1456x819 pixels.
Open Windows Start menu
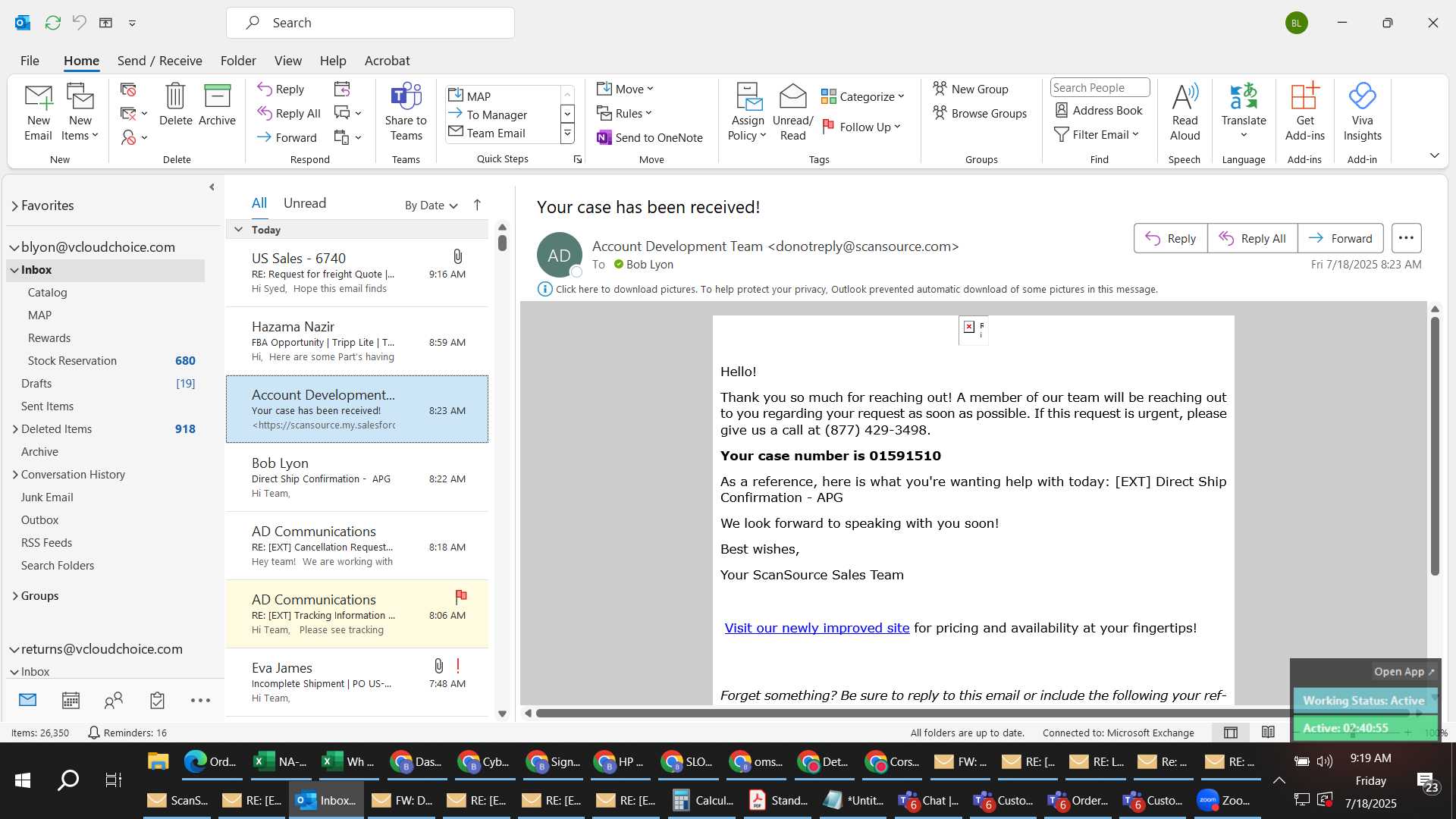[23, 780]
